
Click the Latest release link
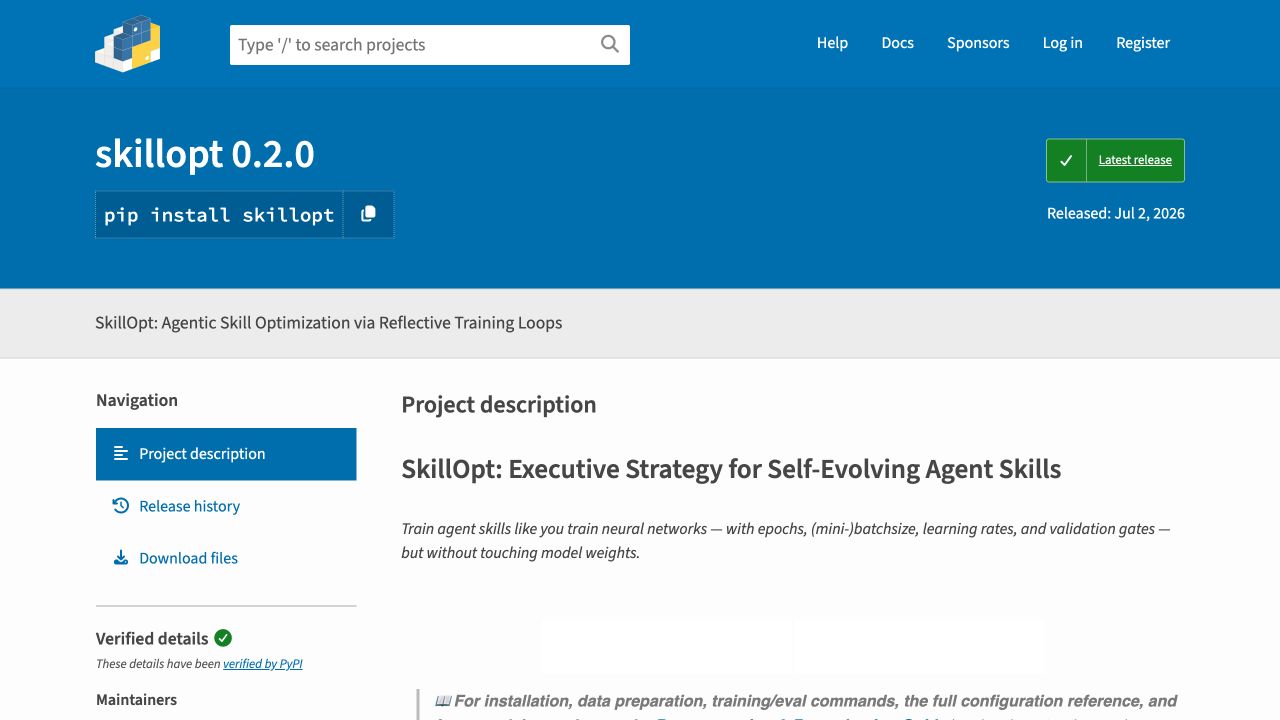tap(1135, 160)
